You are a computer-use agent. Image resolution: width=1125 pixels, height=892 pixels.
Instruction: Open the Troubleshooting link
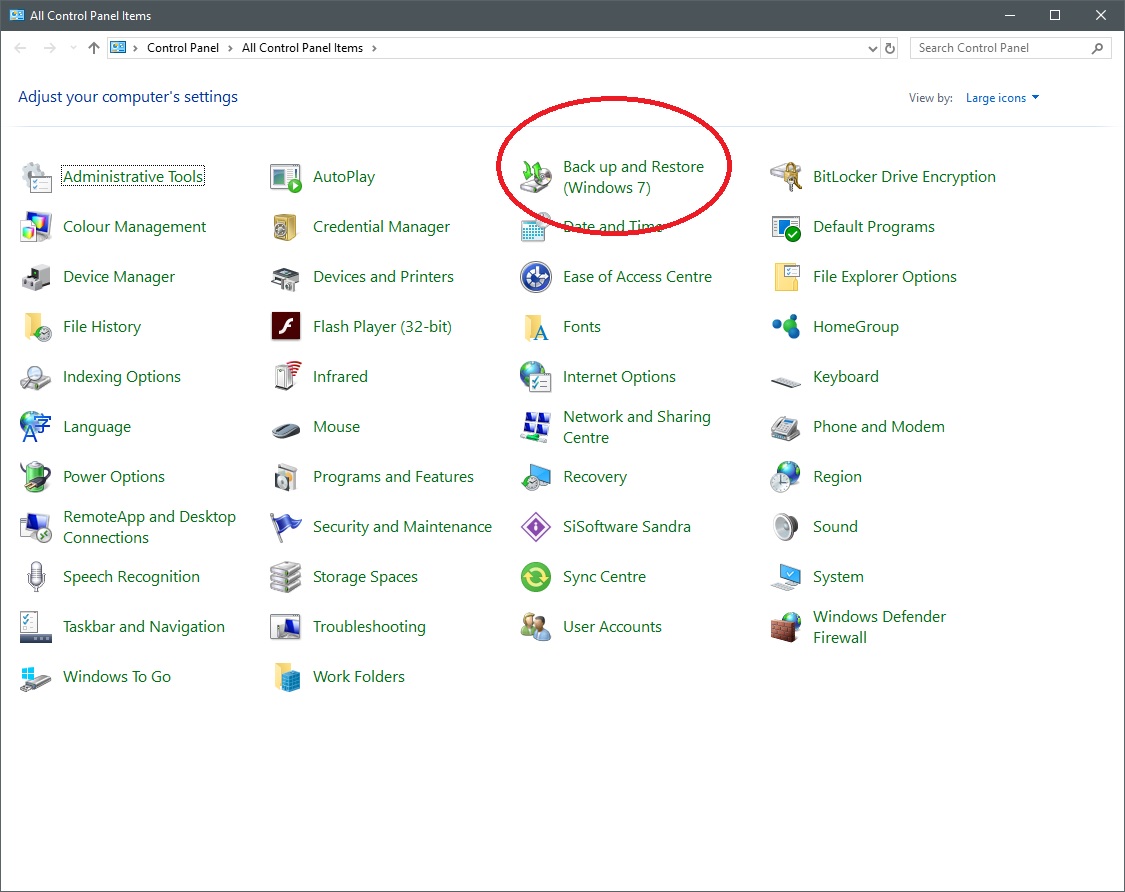(x=369, y=627)
